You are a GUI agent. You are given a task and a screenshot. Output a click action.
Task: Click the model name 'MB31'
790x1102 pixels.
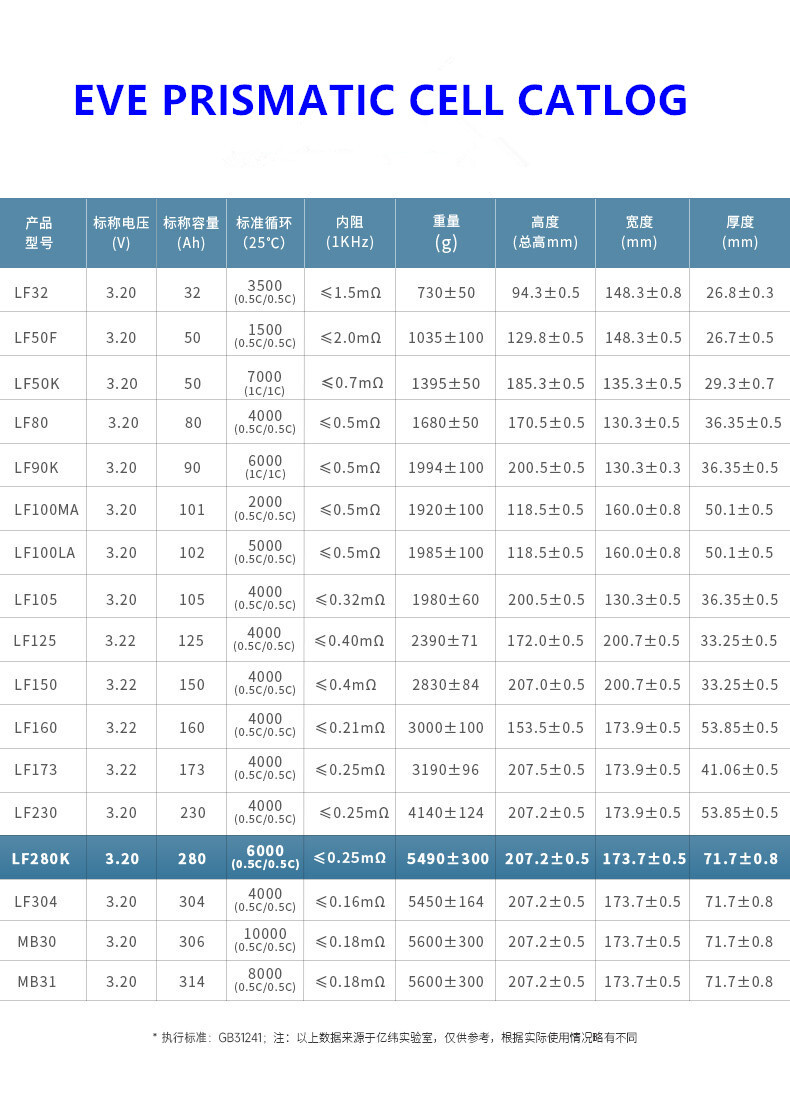37,981
